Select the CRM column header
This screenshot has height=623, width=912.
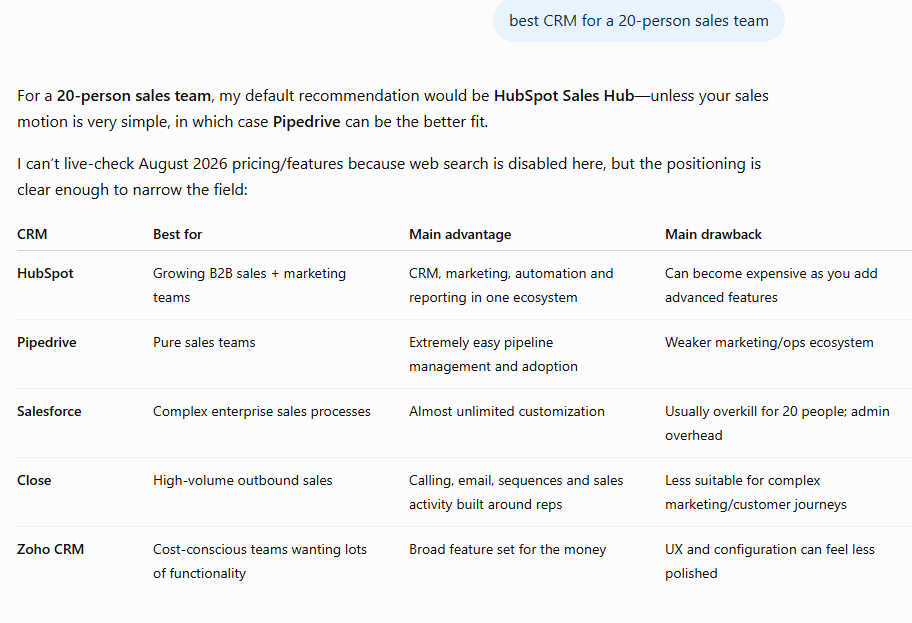pyautogui.click(x=32, y=234)
